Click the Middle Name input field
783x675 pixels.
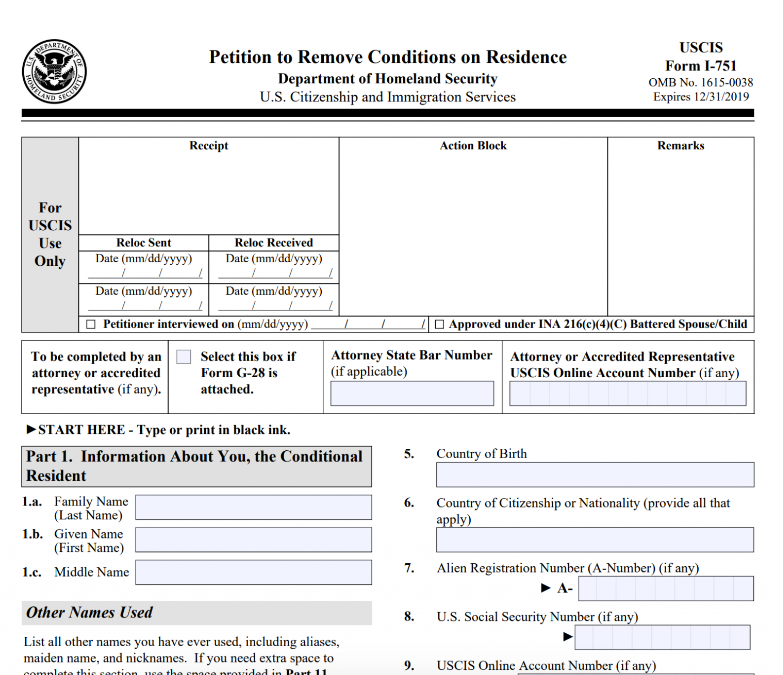[254, 572]
